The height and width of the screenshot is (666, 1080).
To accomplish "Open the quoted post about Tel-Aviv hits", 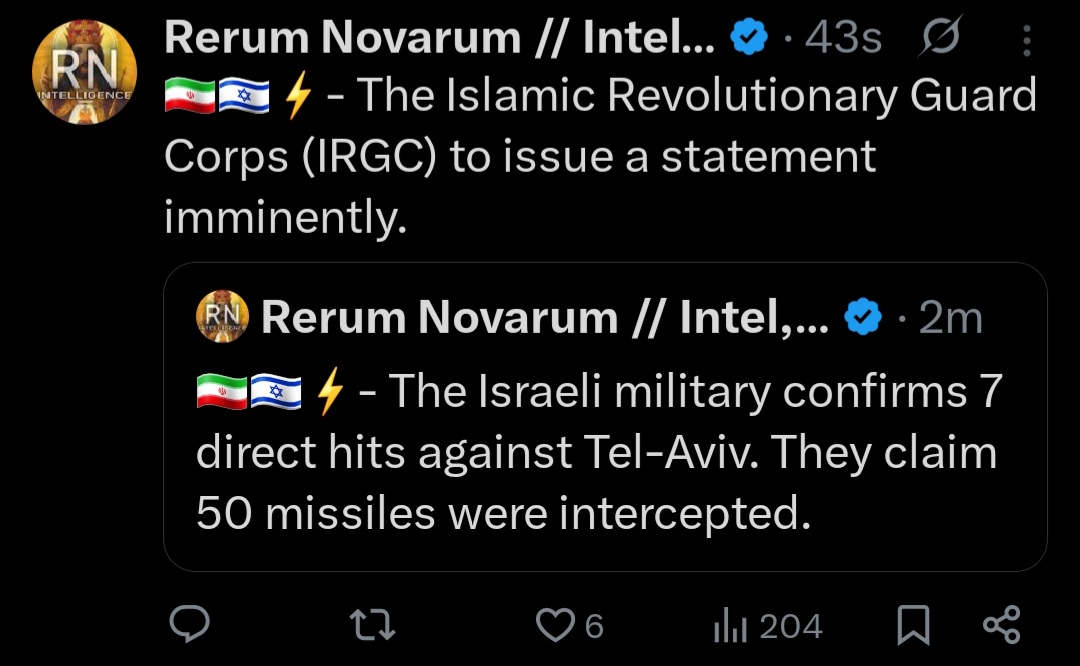I will pos(605,417).
